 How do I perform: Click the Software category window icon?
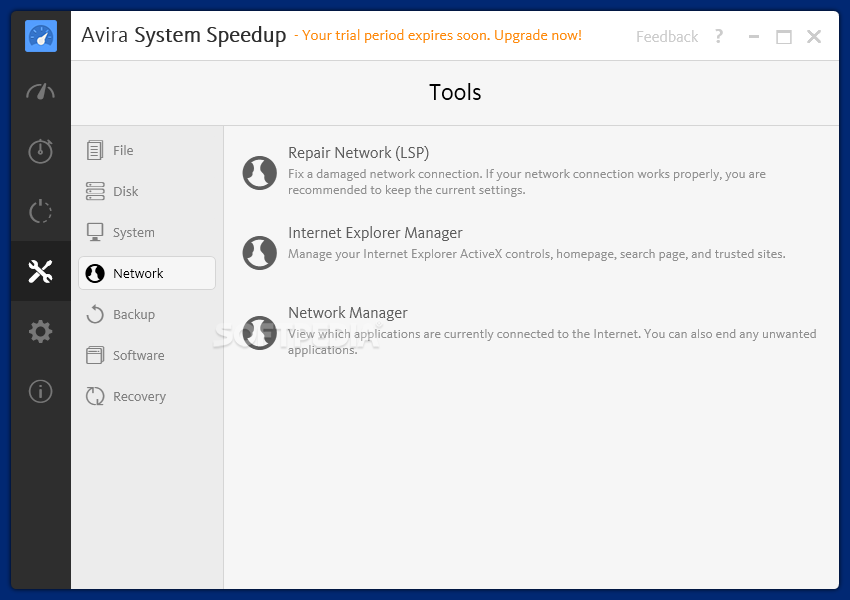(95, 356)
